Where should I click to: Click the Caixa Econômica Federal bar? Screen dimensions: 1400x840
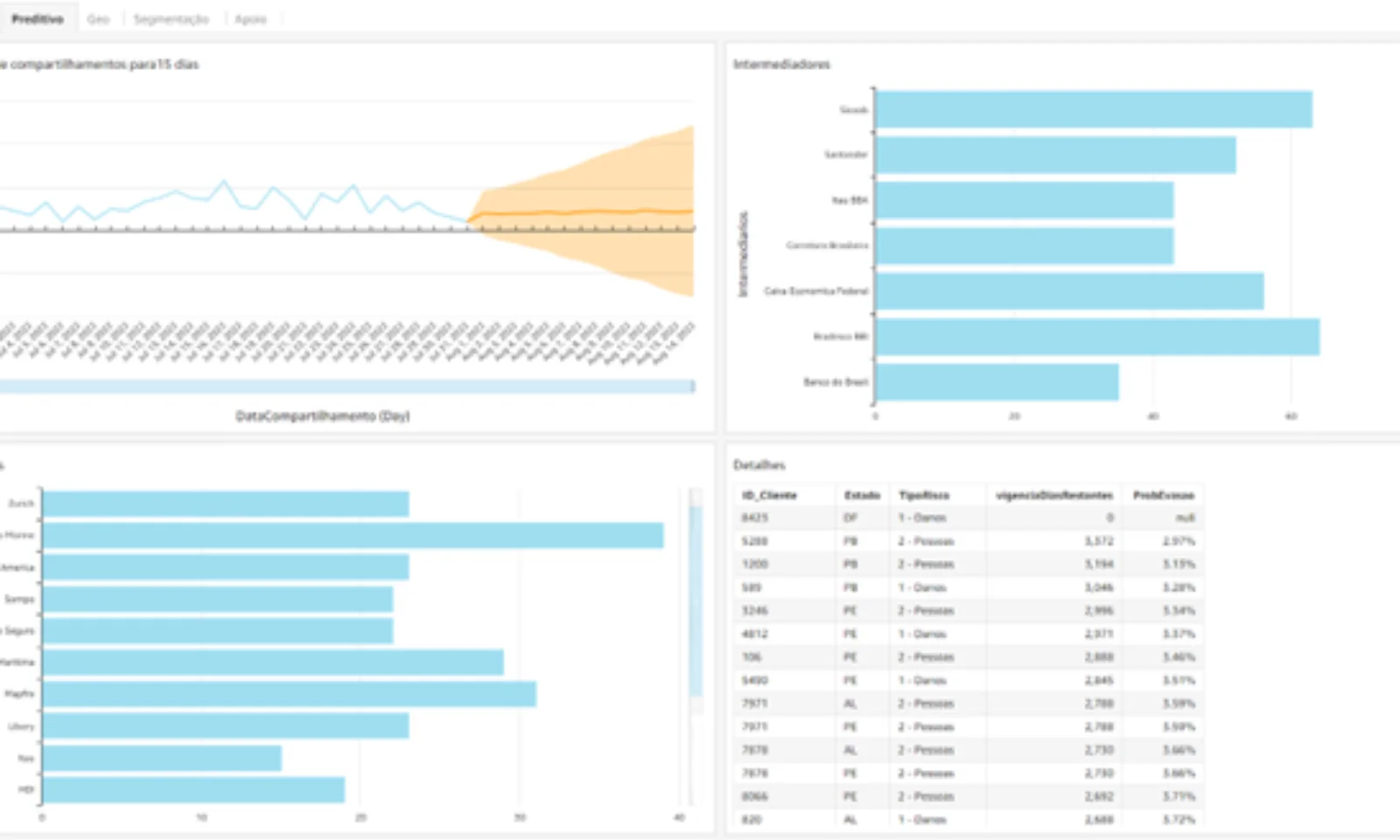(x=1069, y=291)
